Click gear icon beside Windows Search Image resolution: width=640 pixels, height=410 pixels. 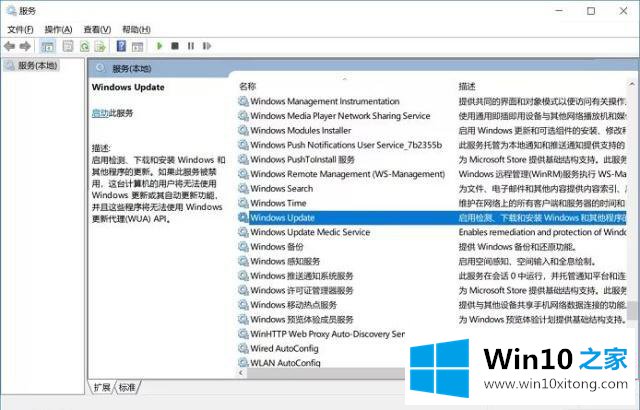tap(243, 188)
